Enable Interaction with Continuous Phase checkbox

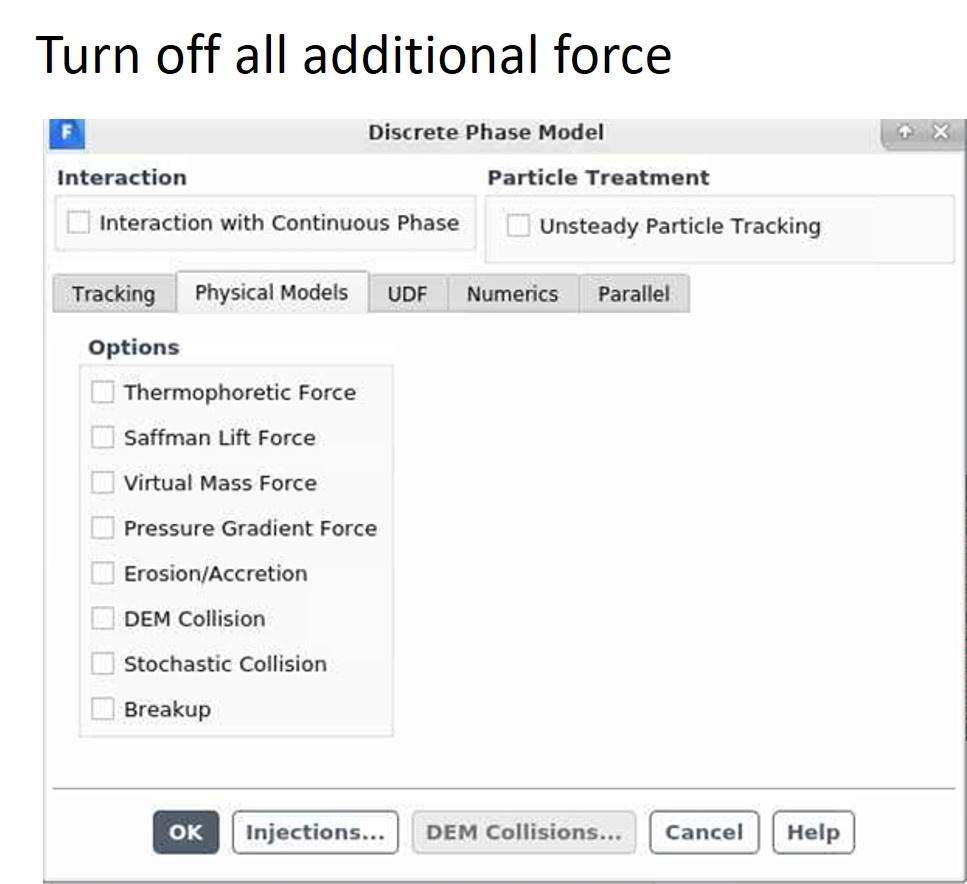[x=78, y=222]
